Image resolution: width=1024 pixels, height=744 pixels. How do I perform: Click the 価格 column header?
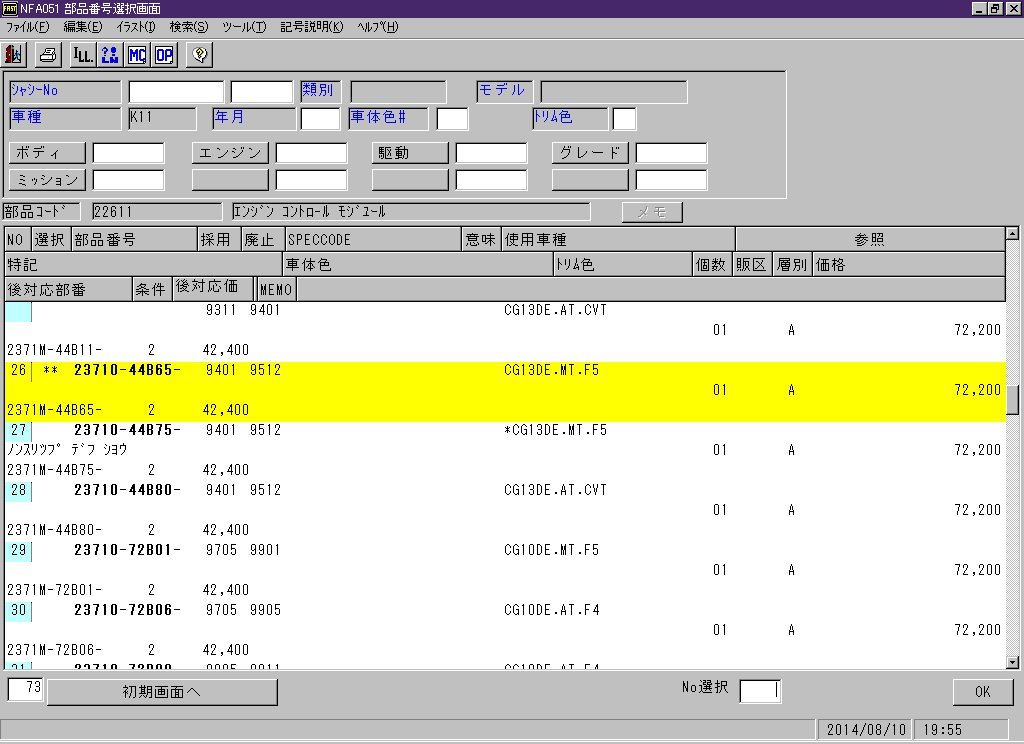[x=908, y=265]
